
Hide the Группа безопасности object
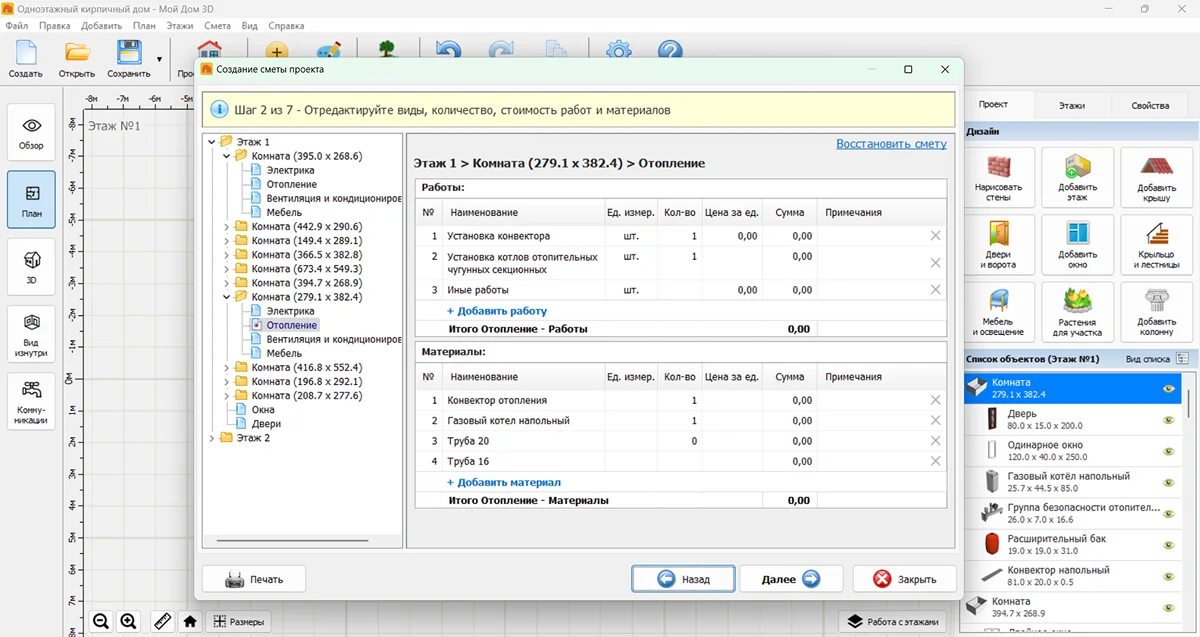pyautogui.click(x=1168, y=513)
